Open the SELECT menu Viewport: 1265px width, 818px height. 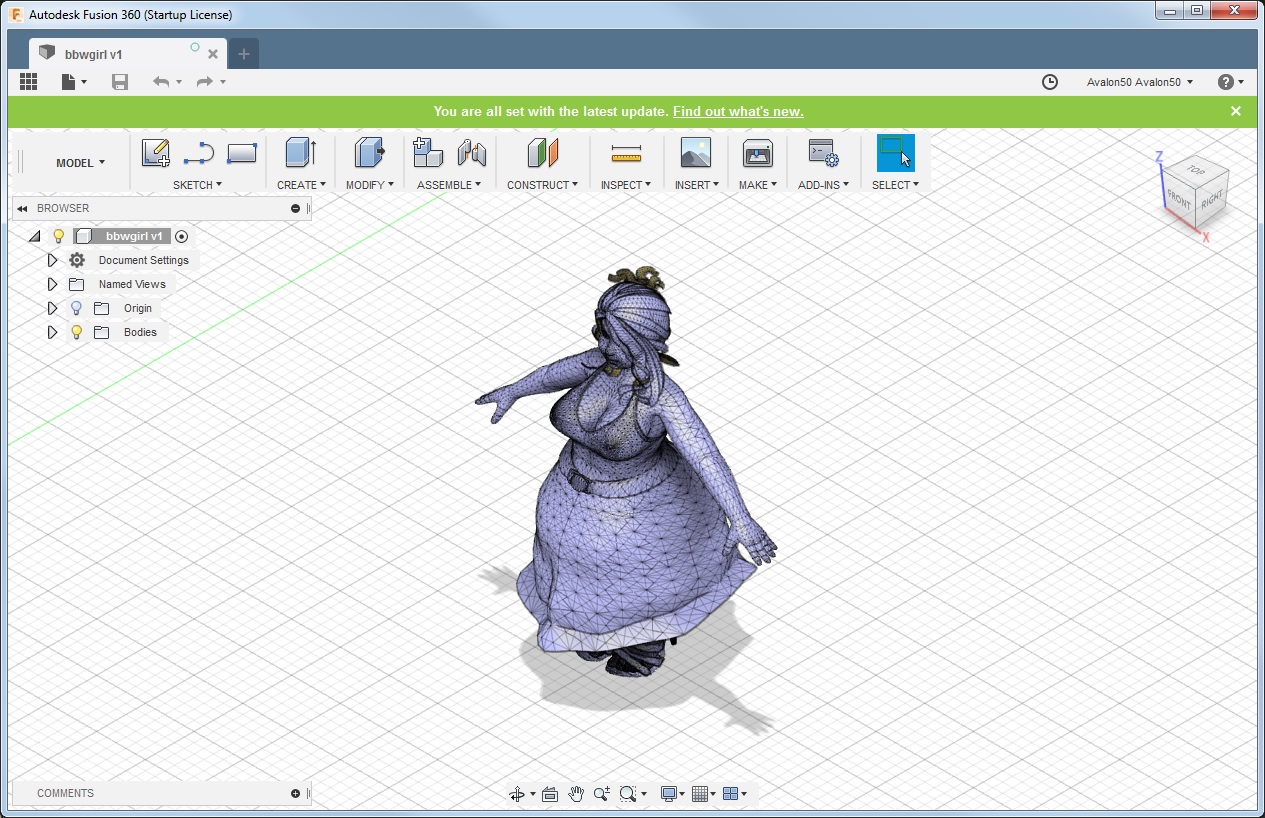pyautogui.click(x=895, y=185)
